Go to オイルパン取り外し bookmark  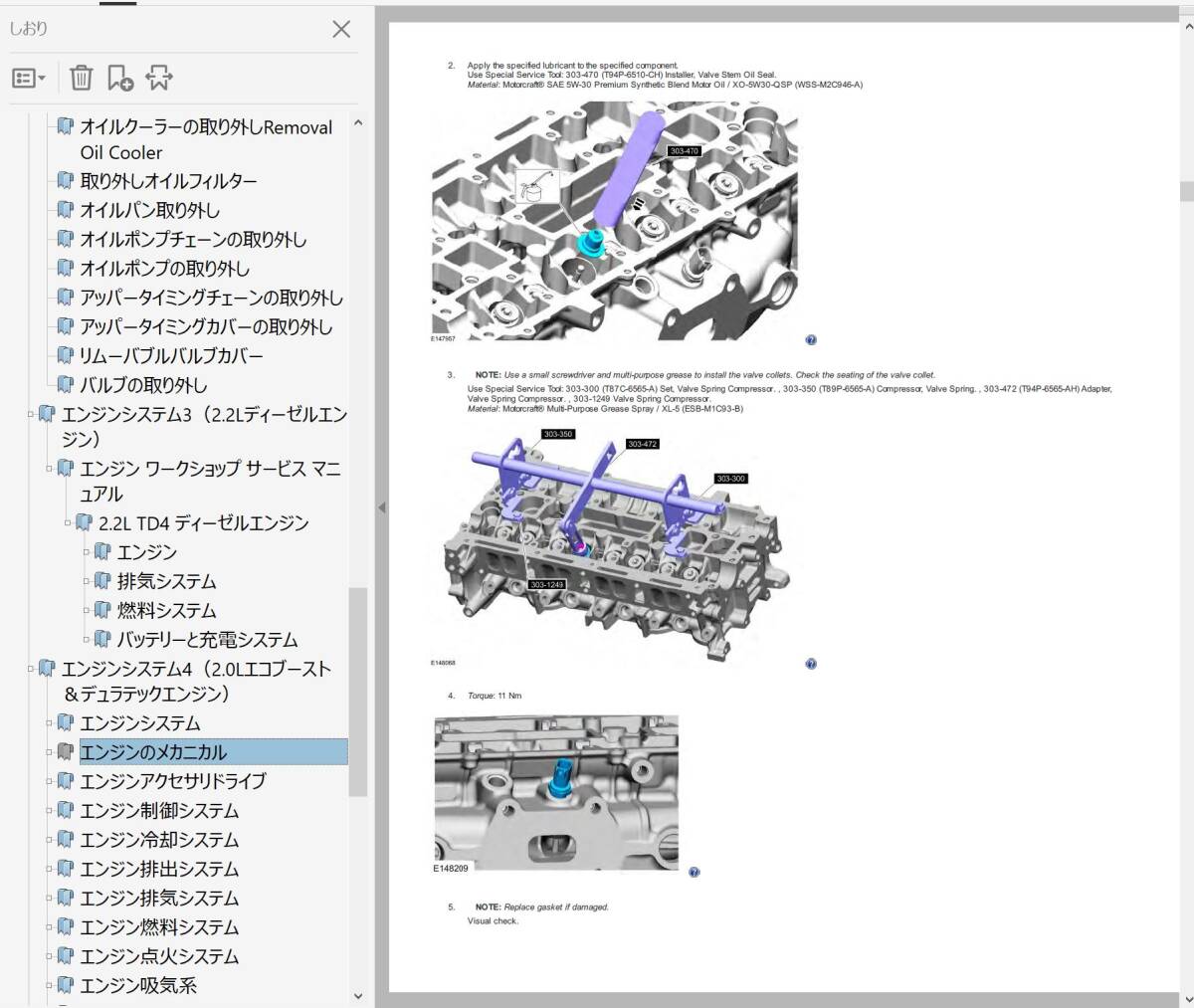tap(149, 210)
